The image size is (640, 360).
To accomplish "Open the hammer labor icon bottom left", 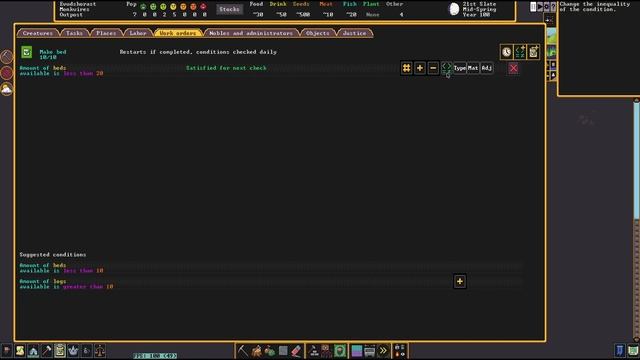I will pyautogui.click(x=47, y=350).
